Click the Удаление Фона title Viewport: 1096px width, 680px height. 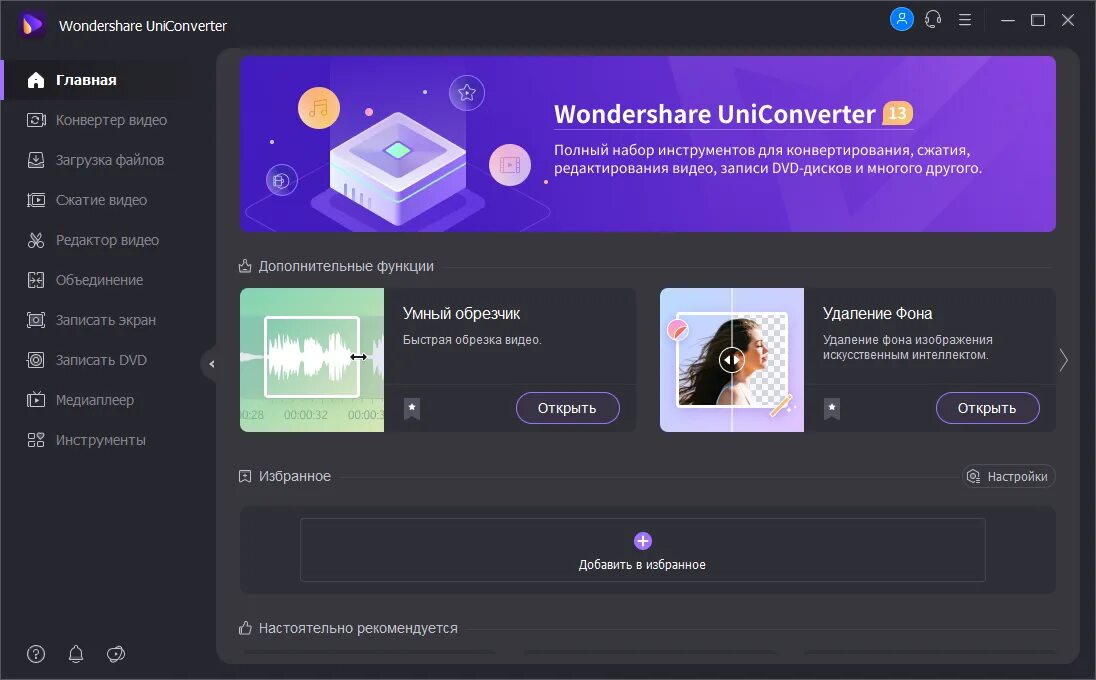877,314
